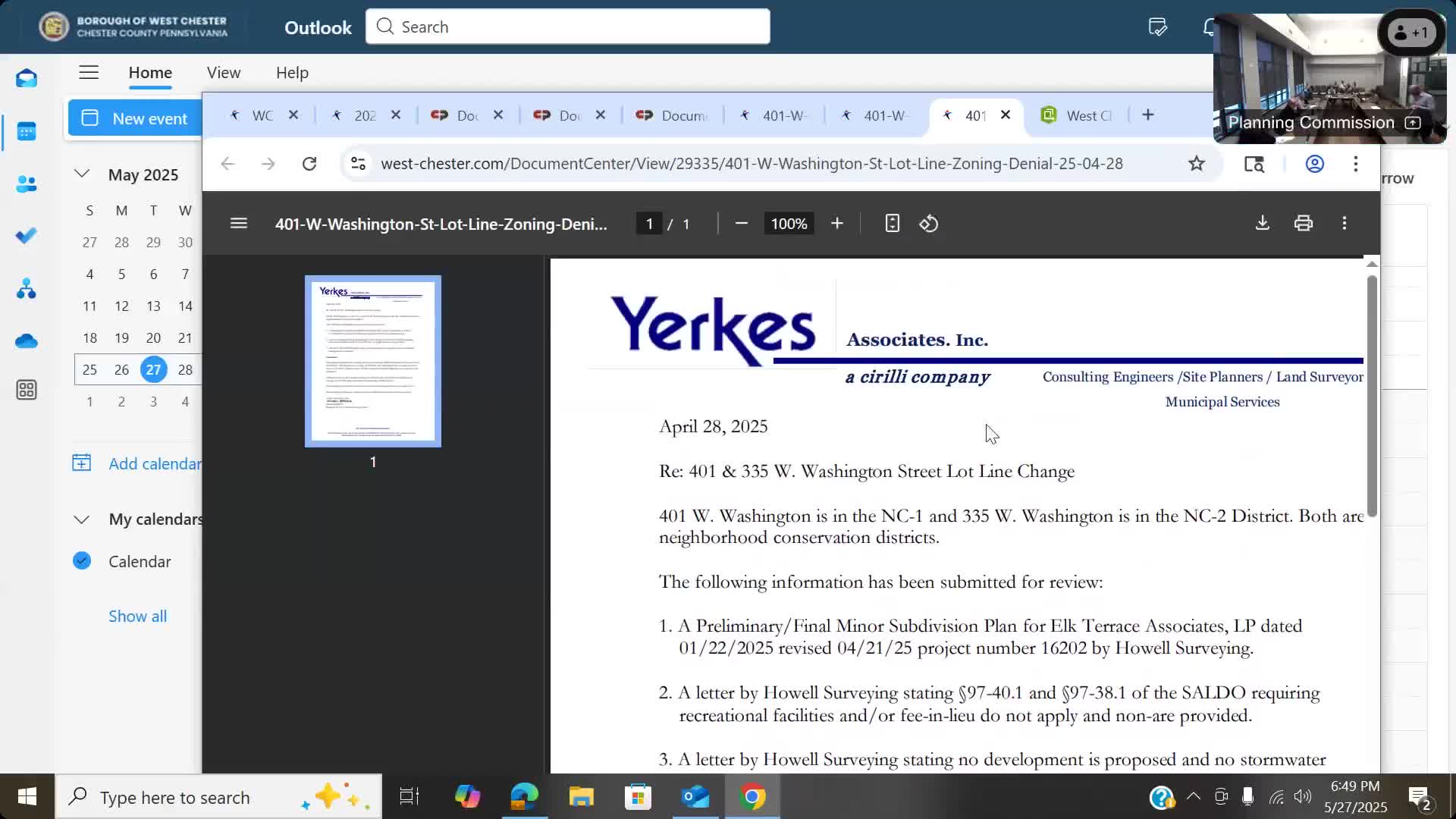Select the page 1 thumbnail
This screenshot has width=1456, height=819.
[x=372, y=361]
